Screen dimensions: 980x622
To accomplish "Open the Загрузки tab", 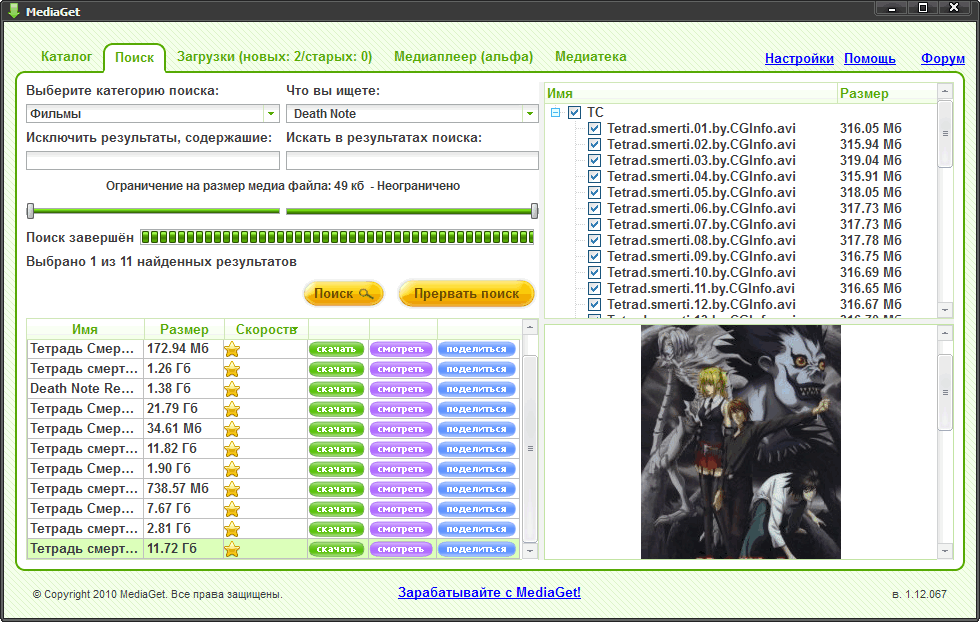I will 274,57.
